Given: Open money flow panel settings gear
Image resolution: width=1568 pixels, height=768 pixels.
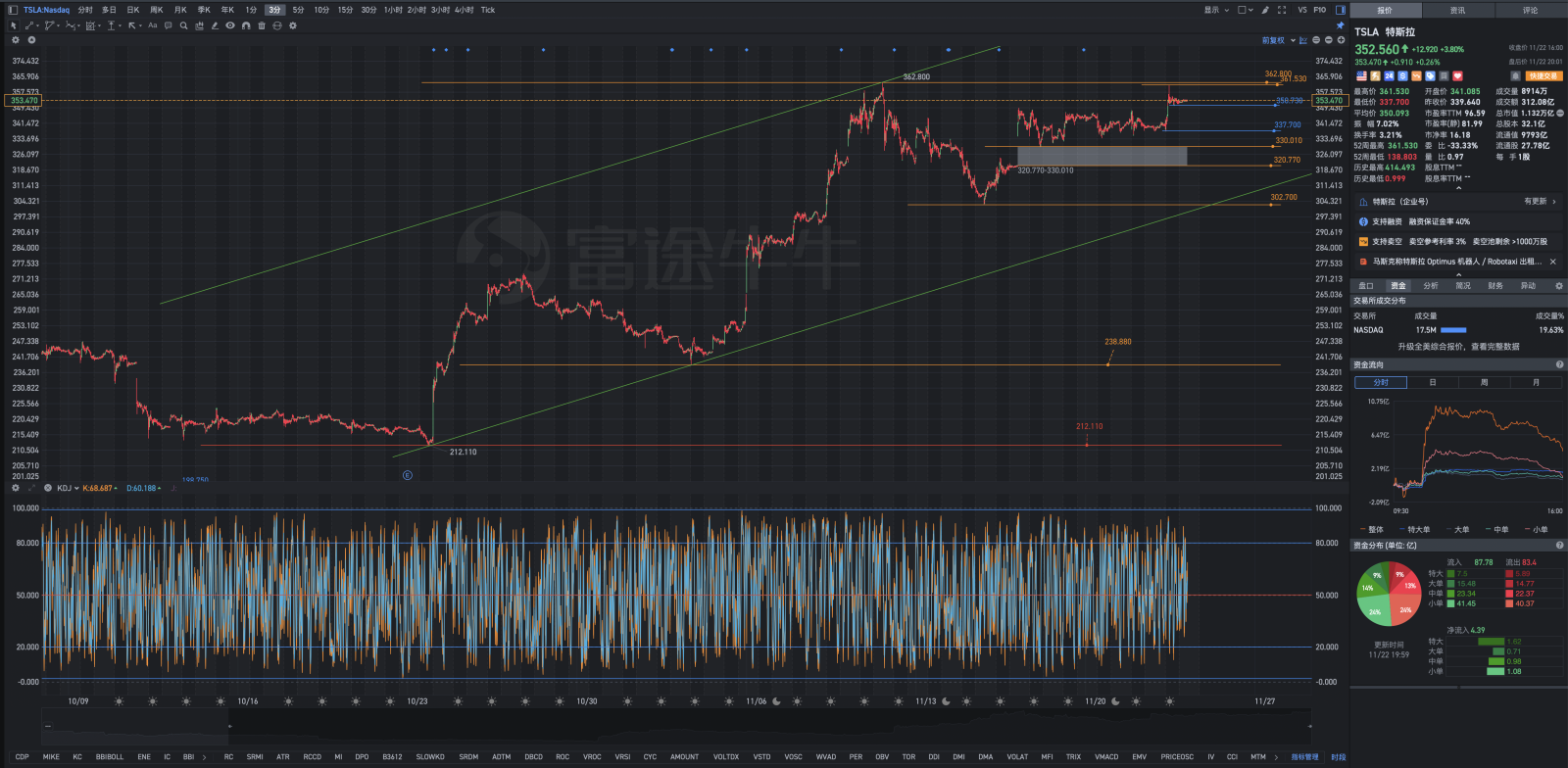Looking at the screenshot, I should click(1558, 286).
